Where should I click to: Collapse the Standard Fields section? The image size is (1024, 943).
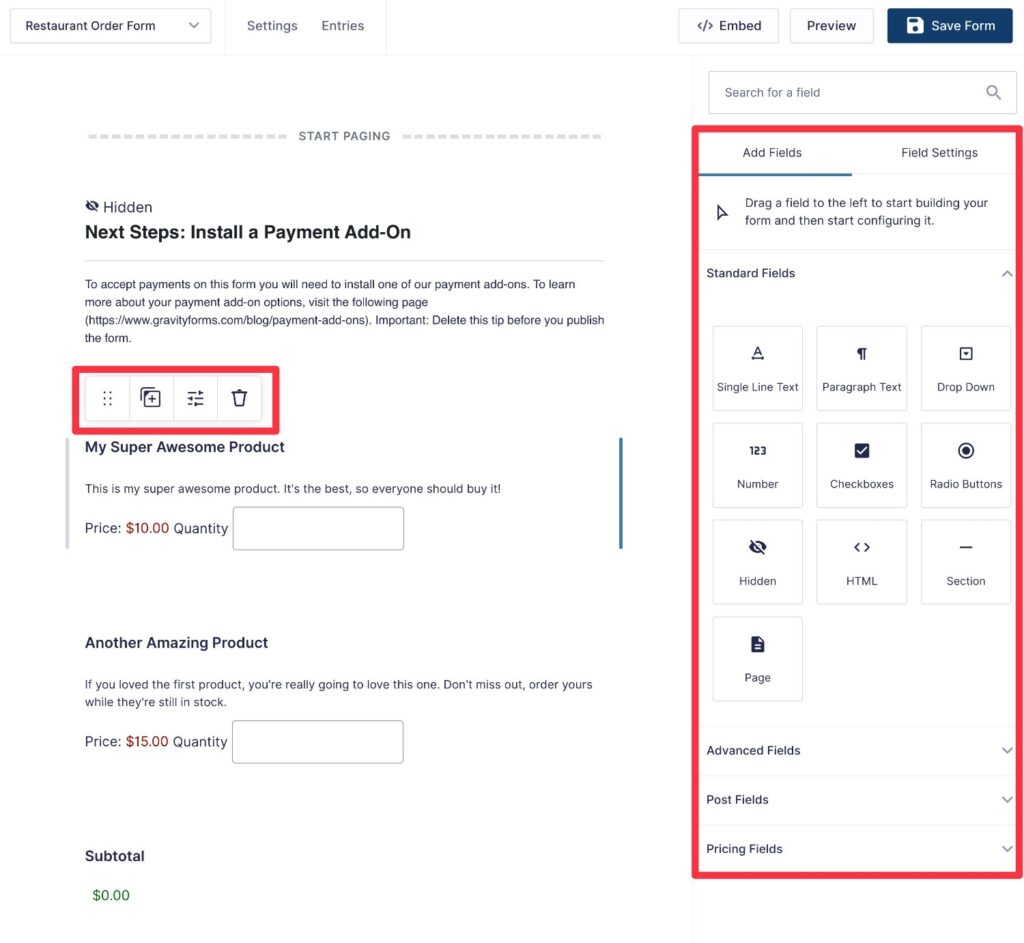(1007, 273)
